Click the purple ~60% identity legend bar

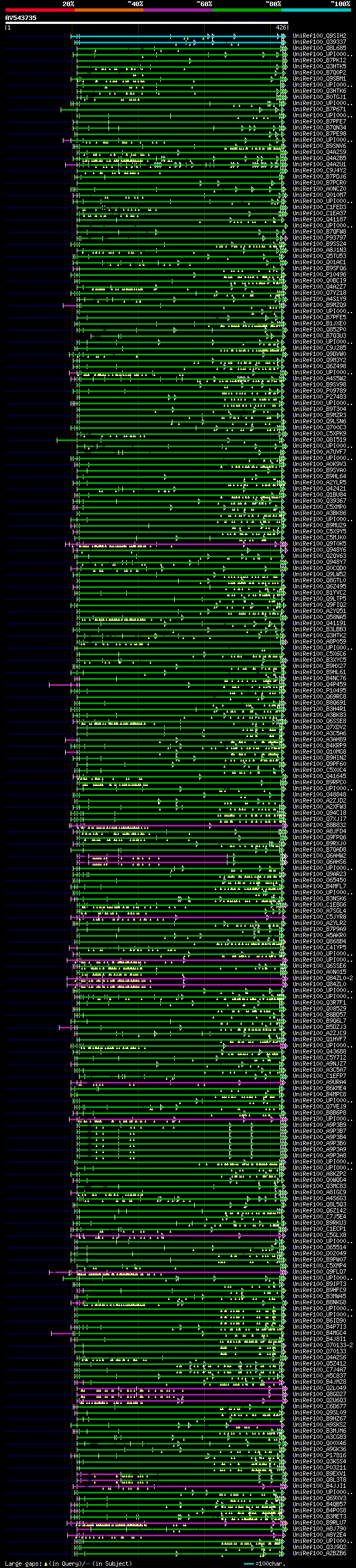177,10
